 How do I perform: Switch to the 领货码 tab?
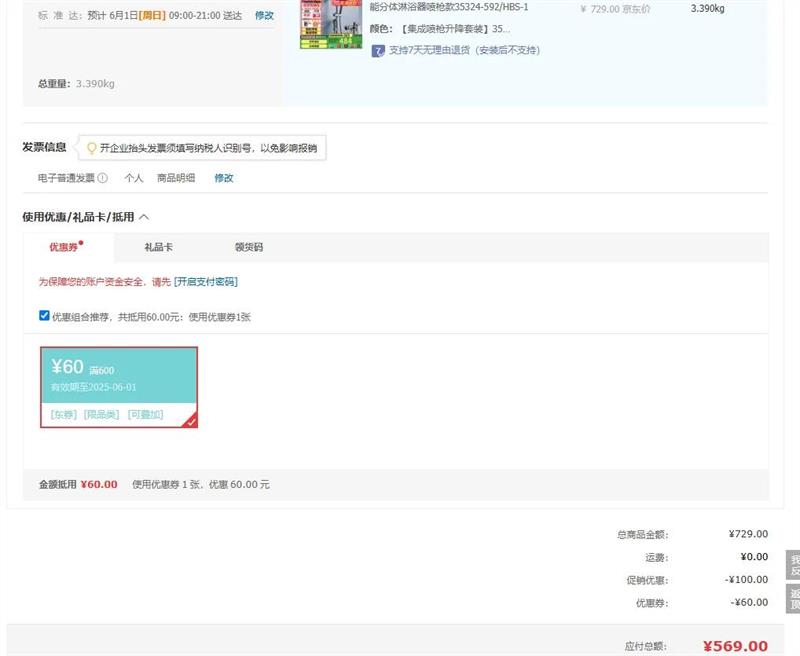coord(248,247)
